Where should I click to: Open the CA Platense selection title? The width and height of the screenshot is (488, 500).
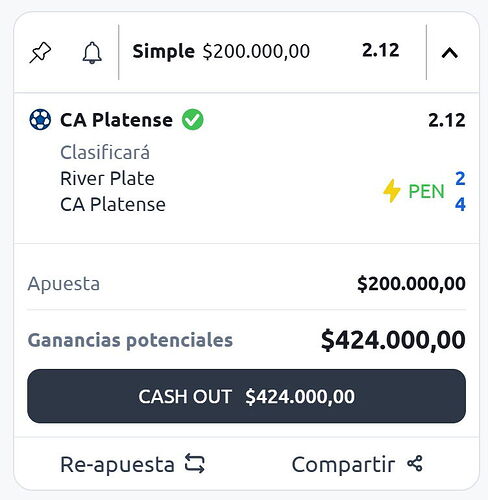[116, 120]
